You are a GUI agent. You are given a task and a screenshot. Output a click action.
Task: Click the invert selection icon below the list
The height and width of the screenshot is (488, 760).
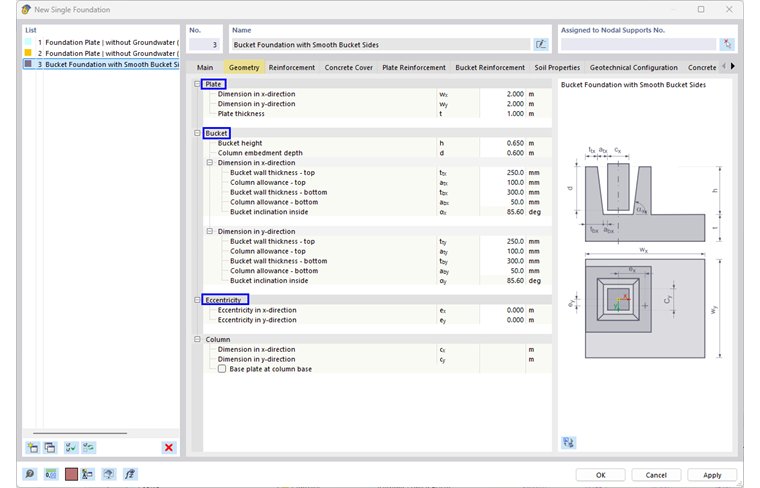88,448
